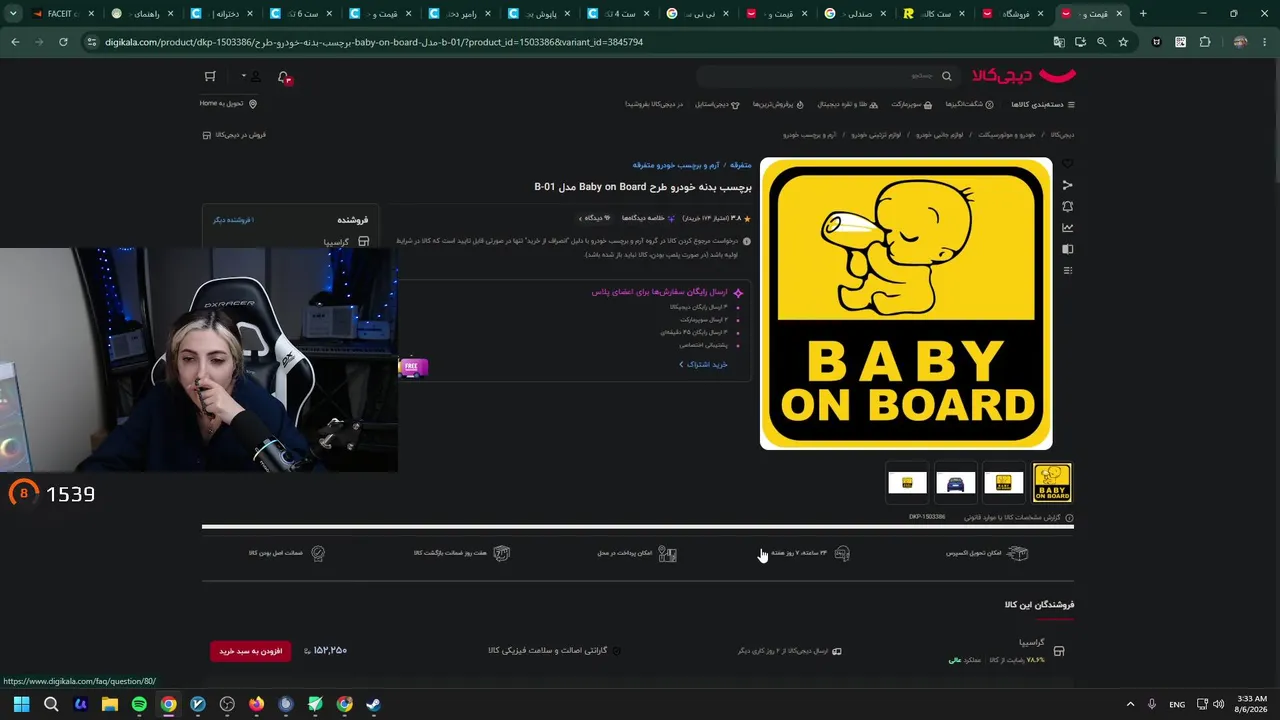This screenshot has width=1280, height=720.
Task: Go back to previous page
Action: 15,42
